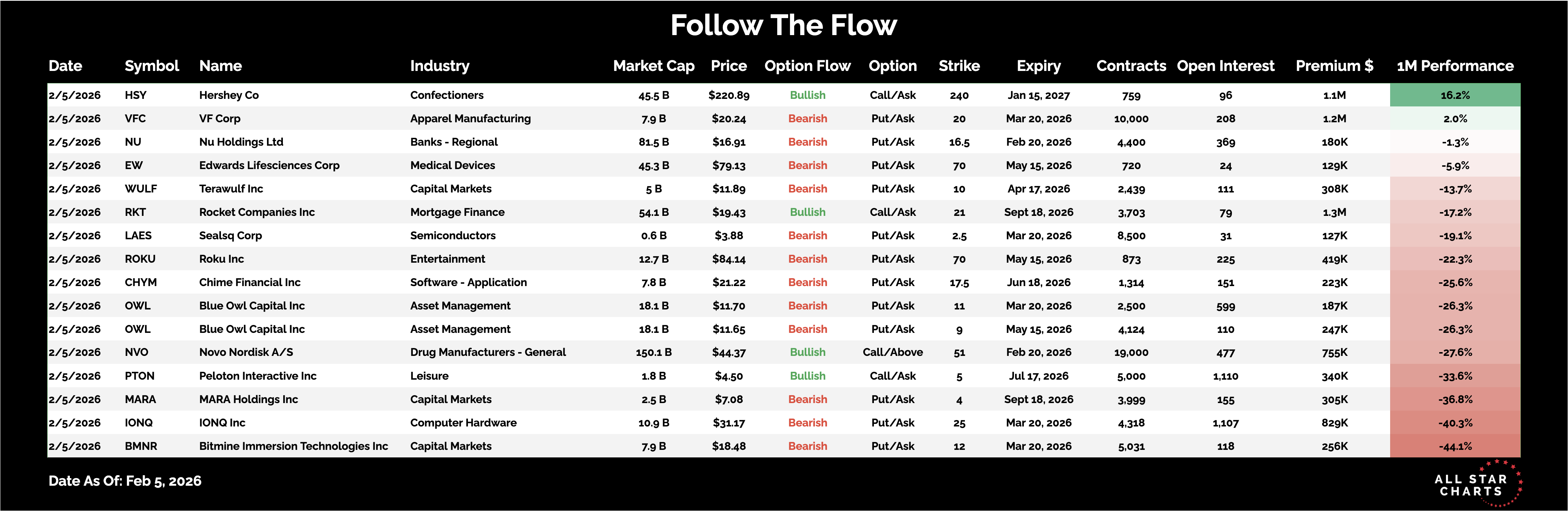Screen dimensions: 1568x511
Task: Click the Premium $ column header
Action: point(1333,66)
